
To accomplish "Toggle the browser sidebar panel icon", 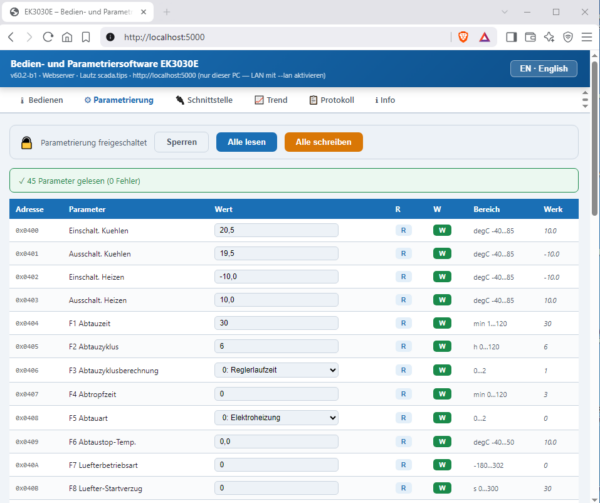I will pos(511,37).
